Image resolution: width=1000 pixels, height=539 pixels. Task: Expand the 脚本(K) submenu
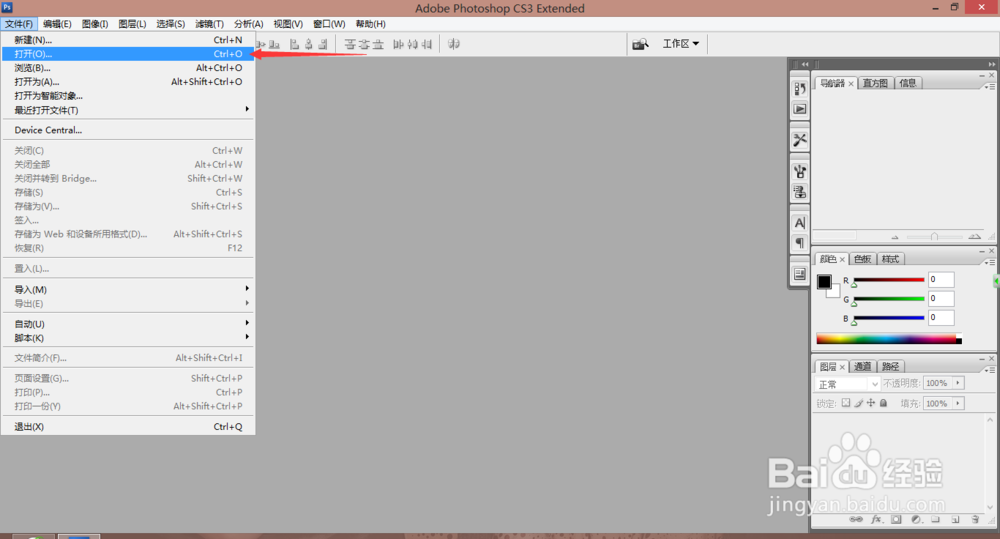[128, 337]
